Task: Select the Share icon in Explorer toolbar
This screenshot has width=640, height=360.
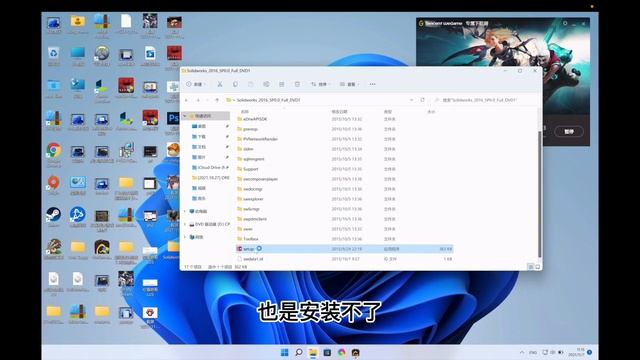Action: (282, 84)
